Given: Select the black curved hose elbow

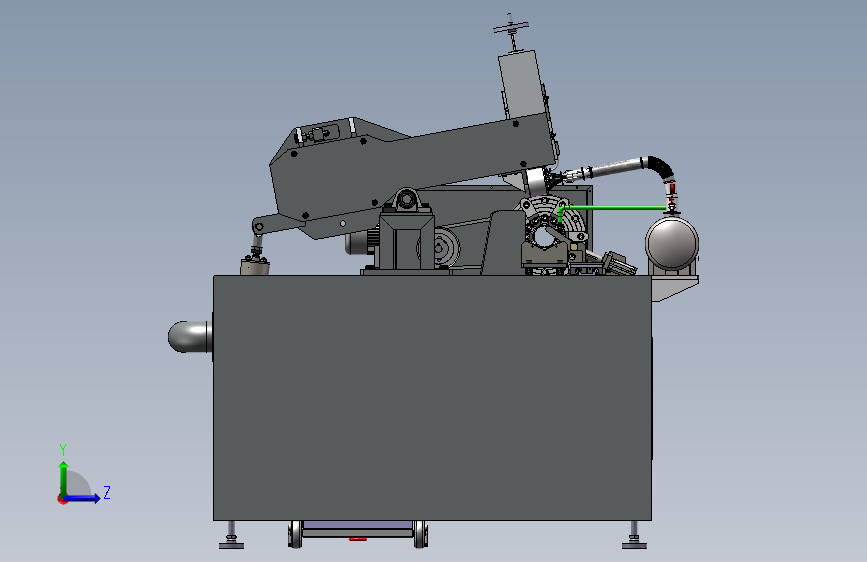Looking at the screenshot, I should point(661,167).
